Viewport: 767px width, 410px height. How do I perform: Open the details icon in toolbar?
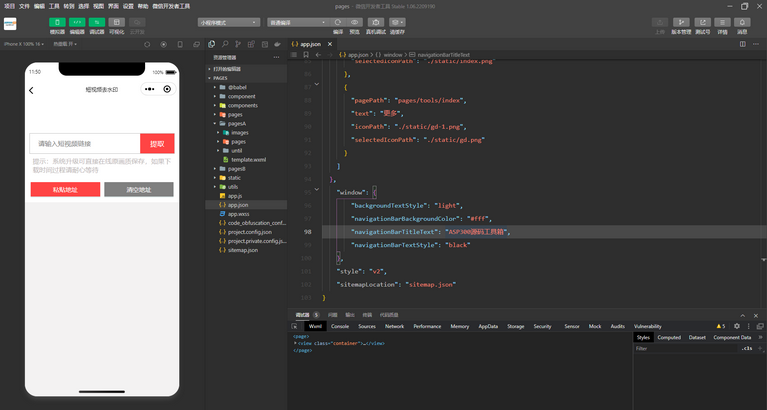pos(722,21)
